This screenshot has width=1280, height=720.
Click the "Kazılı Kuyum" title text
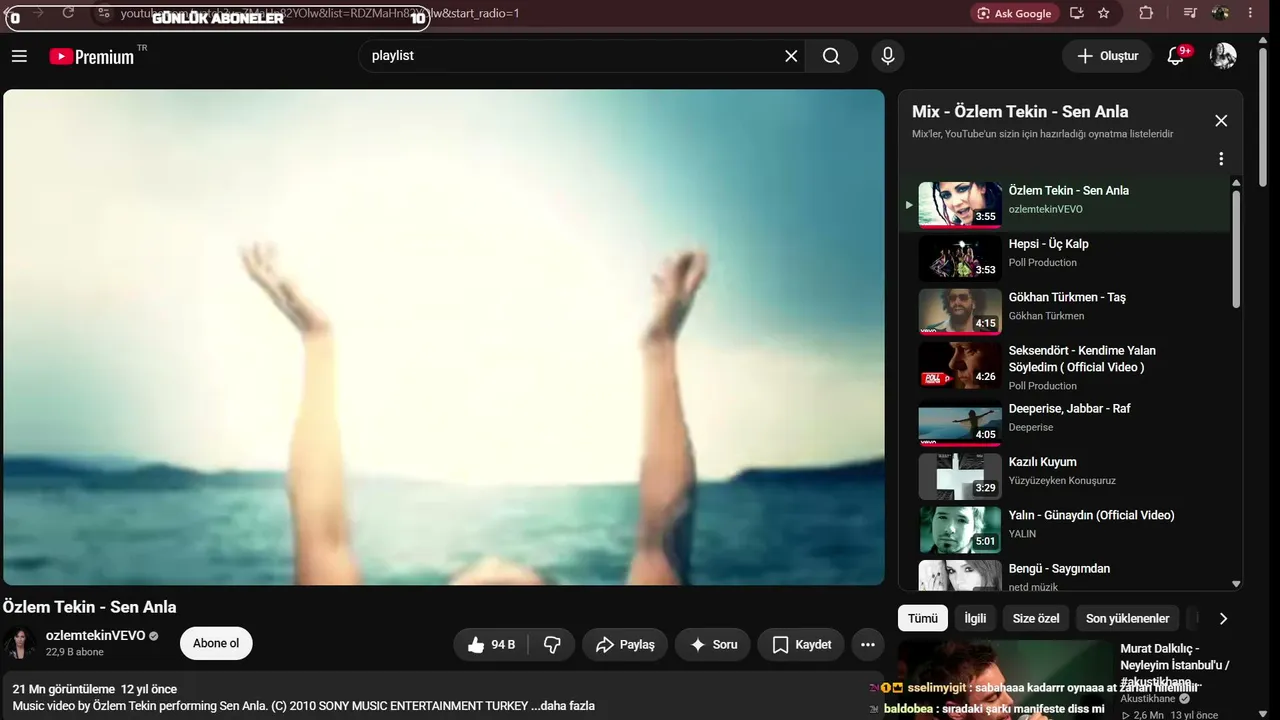click(x=1043, y=462)
